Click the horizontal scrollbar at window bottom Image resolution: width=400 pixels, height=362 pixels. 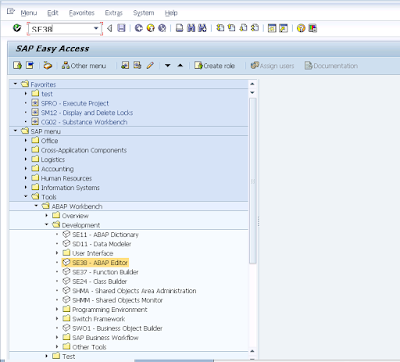(x=174, y=361)
